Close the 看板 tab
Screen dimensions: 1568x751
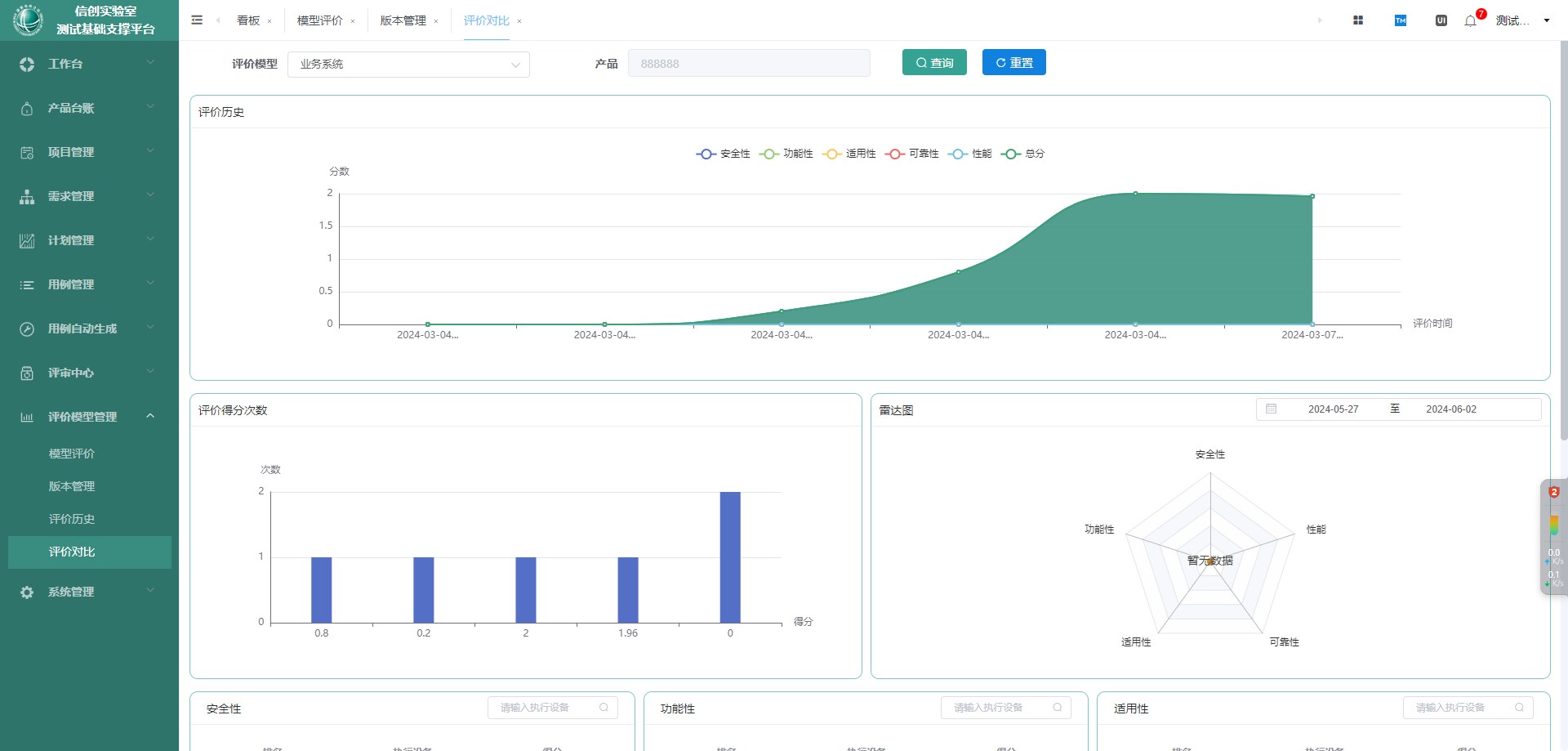click(269, 21)
